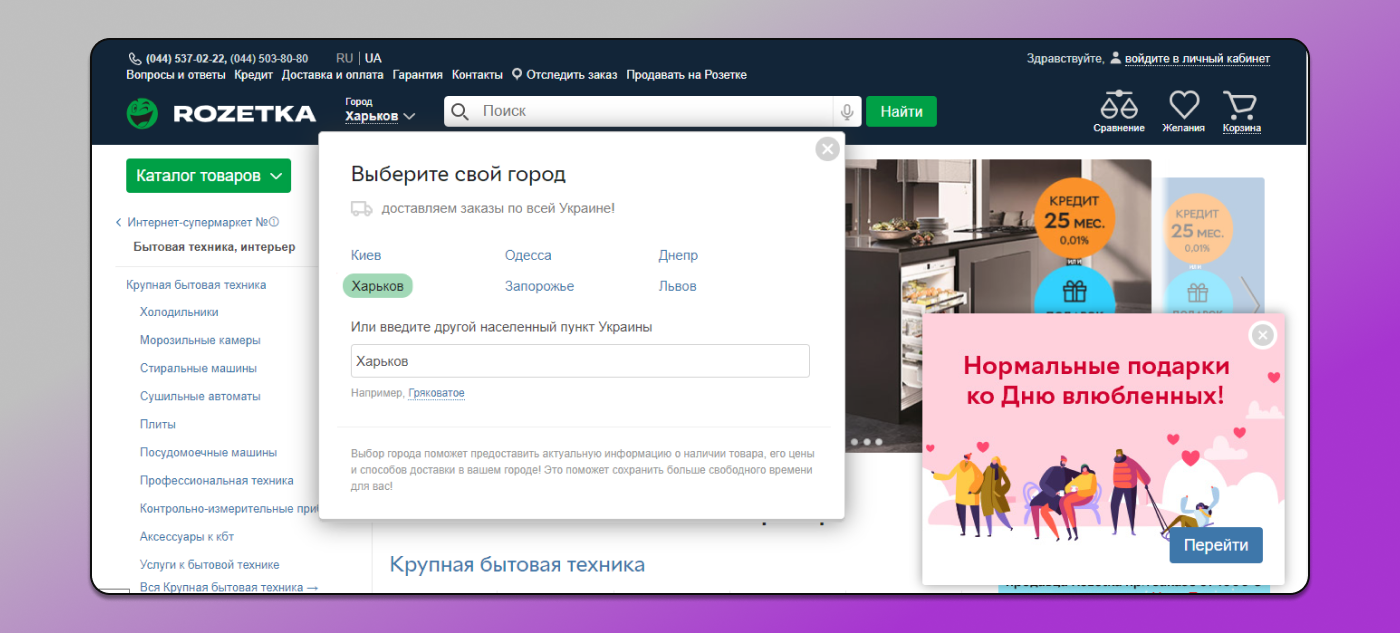Open the Кредит menu item

254,75
